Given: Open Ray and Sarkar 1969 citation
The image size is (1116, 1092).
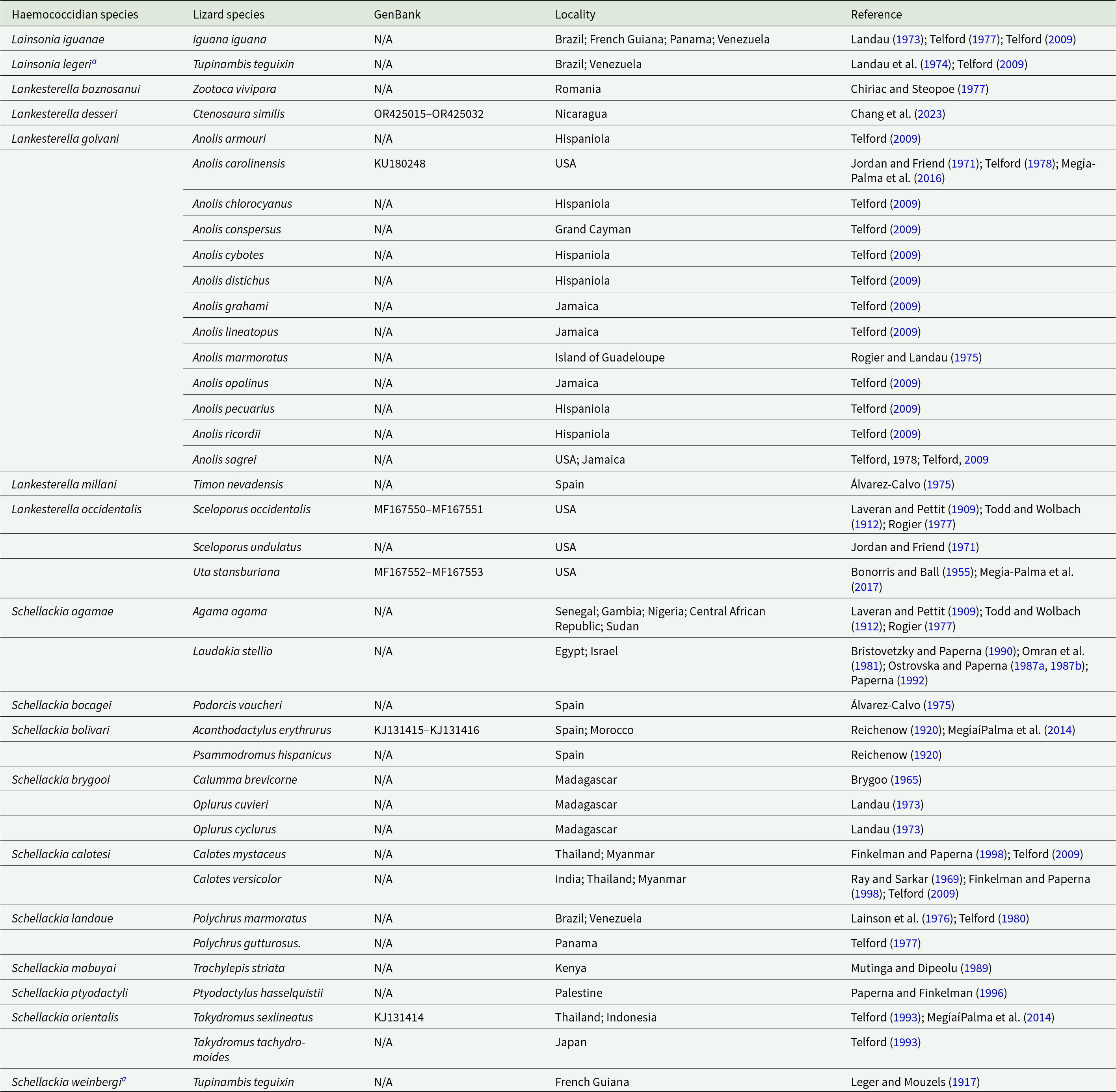Looking at the screenshot, I should [x=947, y=879].
